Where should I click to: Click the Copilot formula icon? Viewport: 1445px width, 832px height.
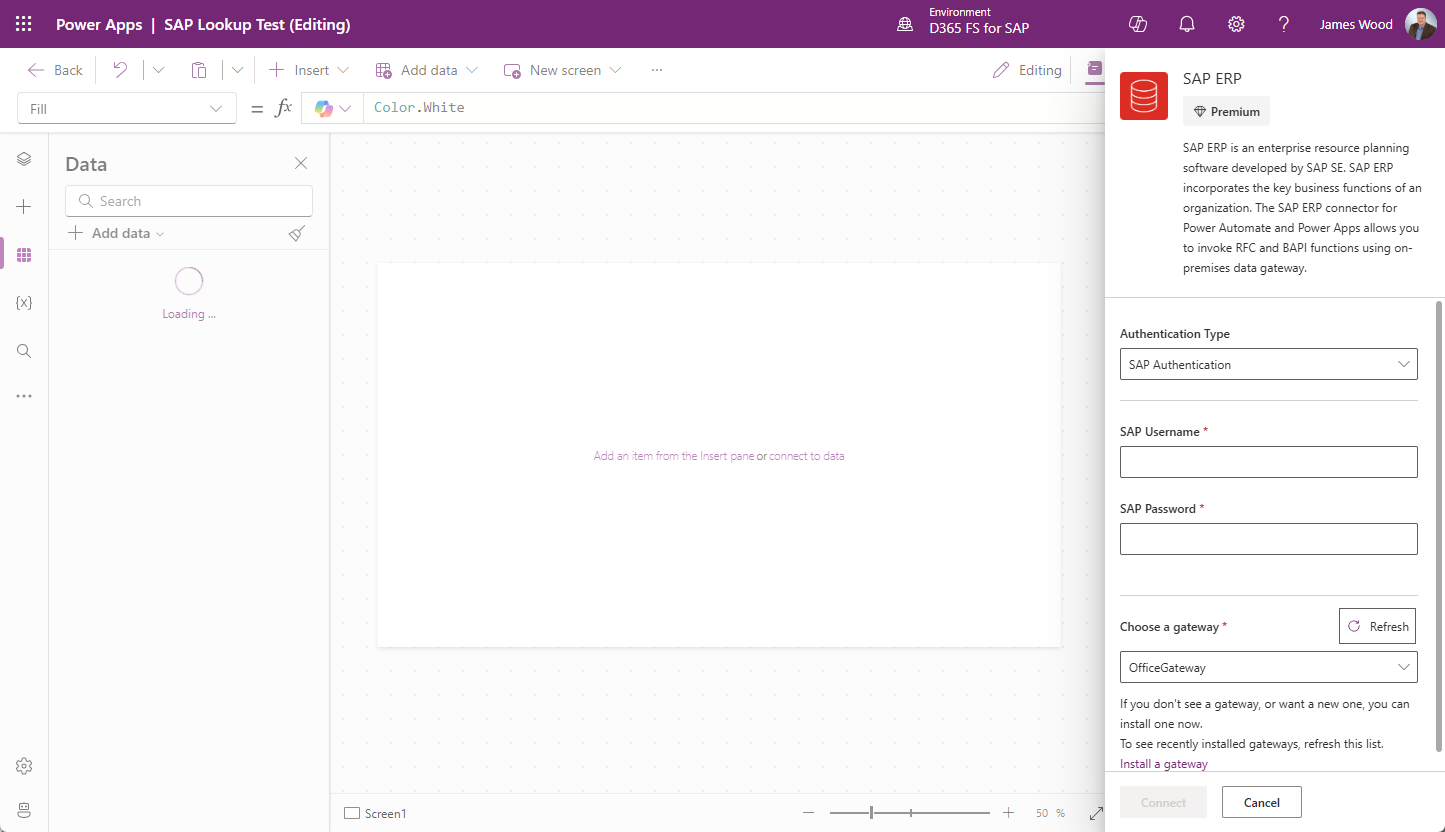323,108
